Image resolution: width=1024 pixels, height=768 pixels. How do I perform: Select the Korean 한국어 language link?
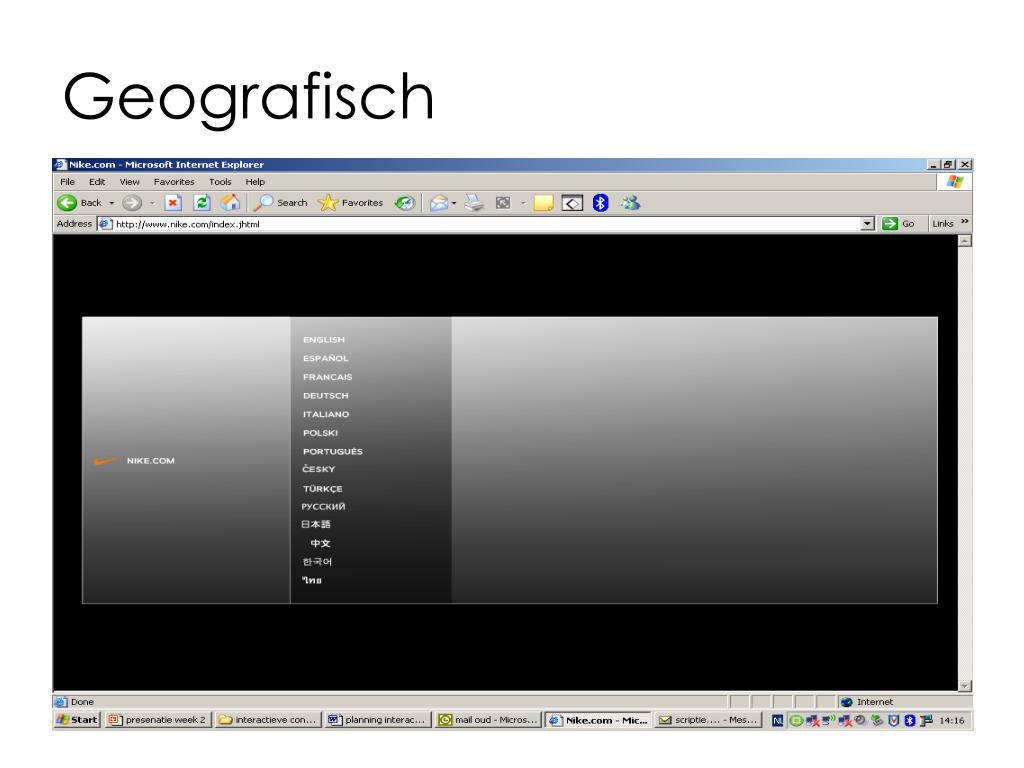click(x=317, y=562)
